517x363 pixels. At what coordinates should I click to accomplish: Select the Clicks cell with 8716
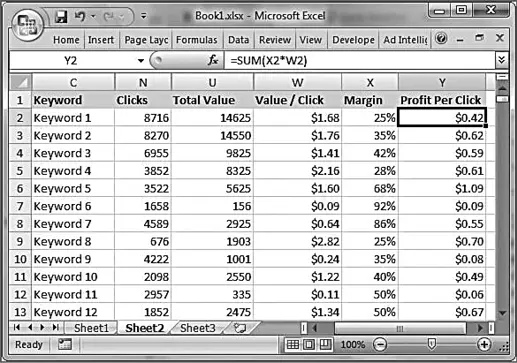point(143,118)
